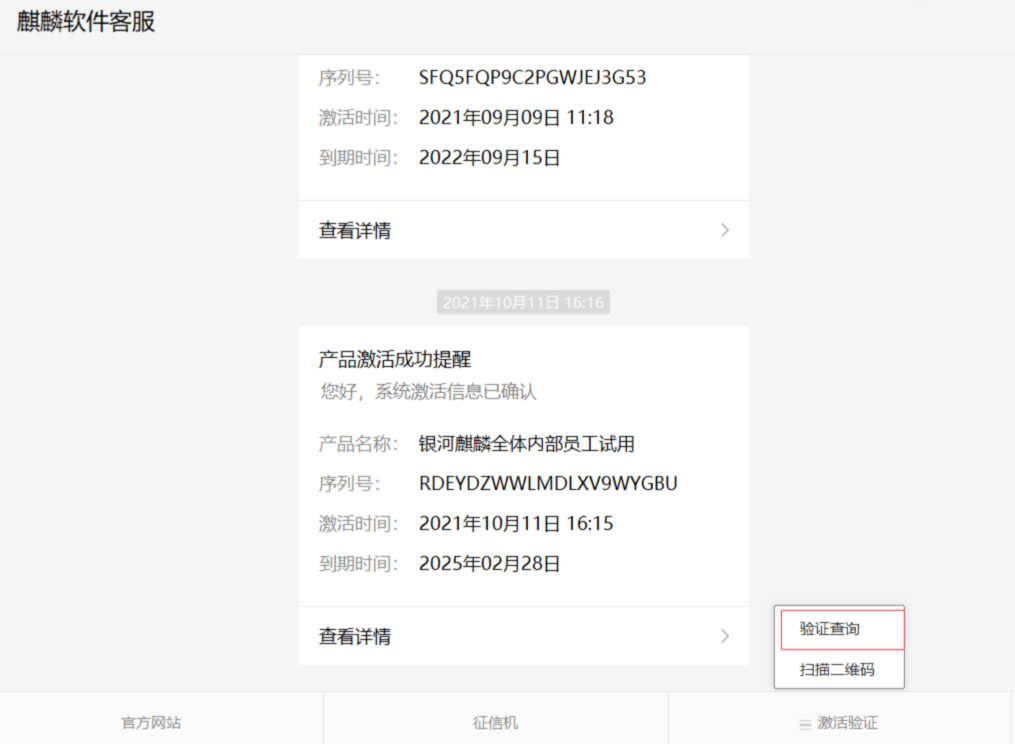Viewport: 1015px width, 744px height.
Task: Open the 征信机 bottom menu
Action: [x=496, y=723]
